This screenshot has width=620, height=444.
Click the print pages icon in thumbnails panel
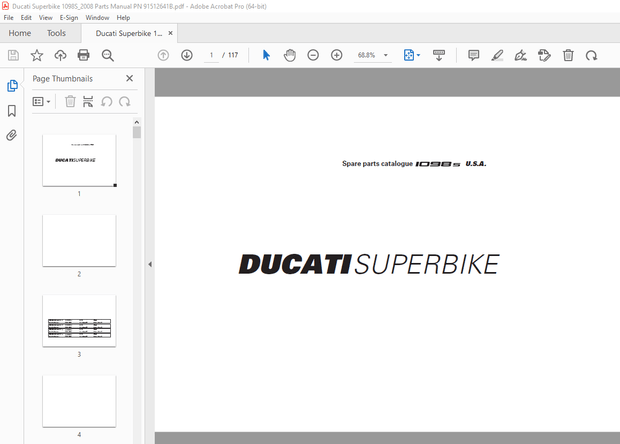[x=88, y=102]
